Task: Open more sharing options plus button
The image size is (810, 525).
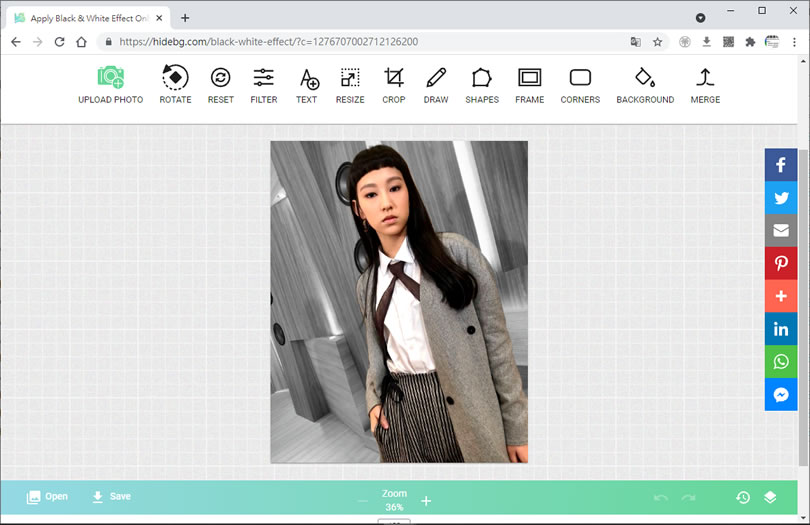Action: [781, 296]
